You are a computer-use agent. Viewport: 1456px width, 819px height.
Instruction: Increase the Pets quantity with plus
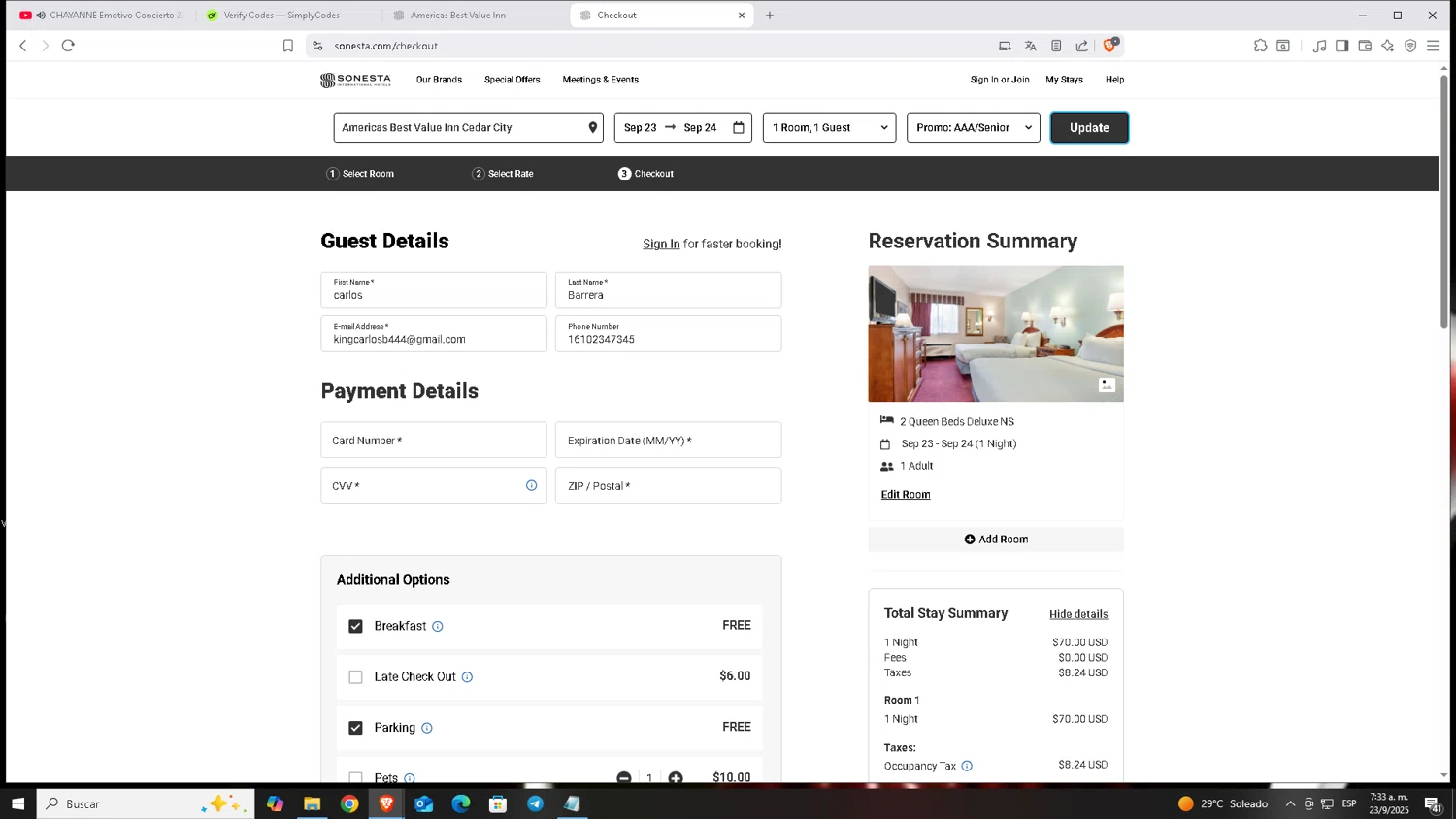coord(676,778)
